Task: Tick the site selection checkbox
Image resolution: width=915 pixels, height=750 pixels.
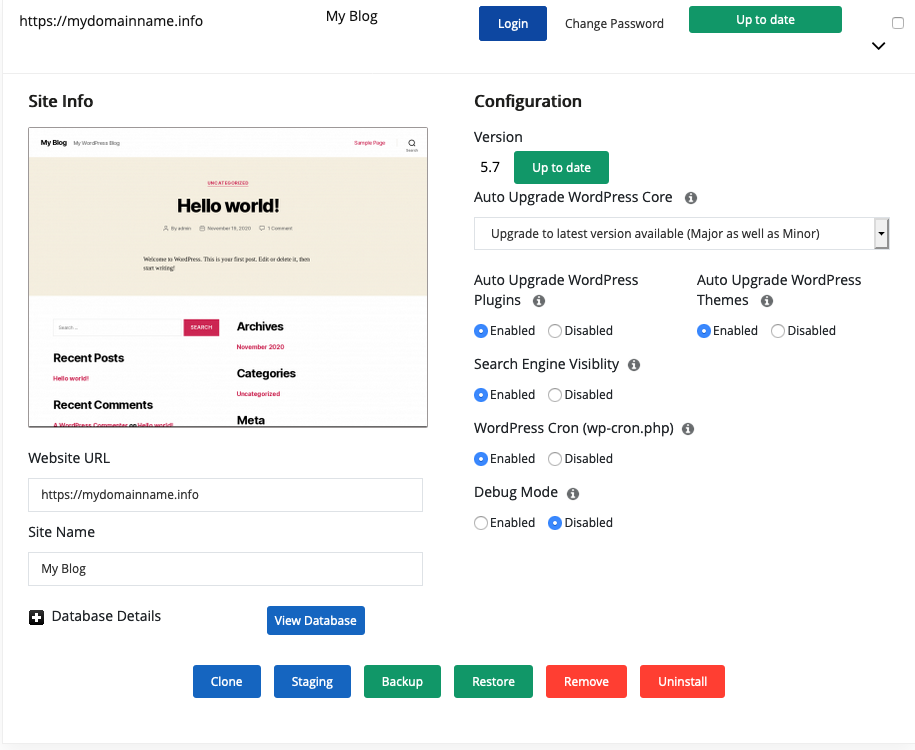Action: [897, 23]
